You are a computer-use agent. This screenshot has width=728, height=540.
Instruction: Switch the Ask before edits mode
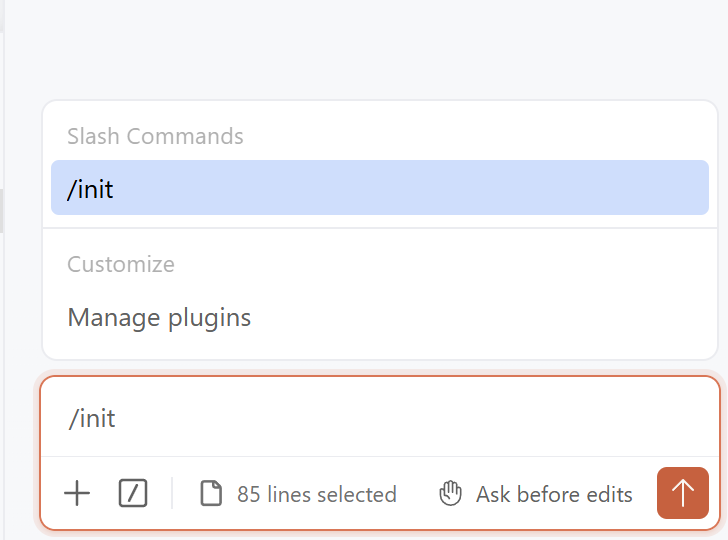pyautogui.click(x=535, y=494)
